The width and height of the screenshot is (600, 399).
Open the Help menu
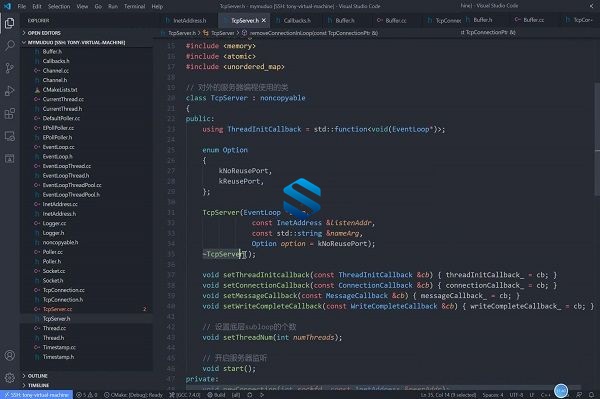click(157, 6)
